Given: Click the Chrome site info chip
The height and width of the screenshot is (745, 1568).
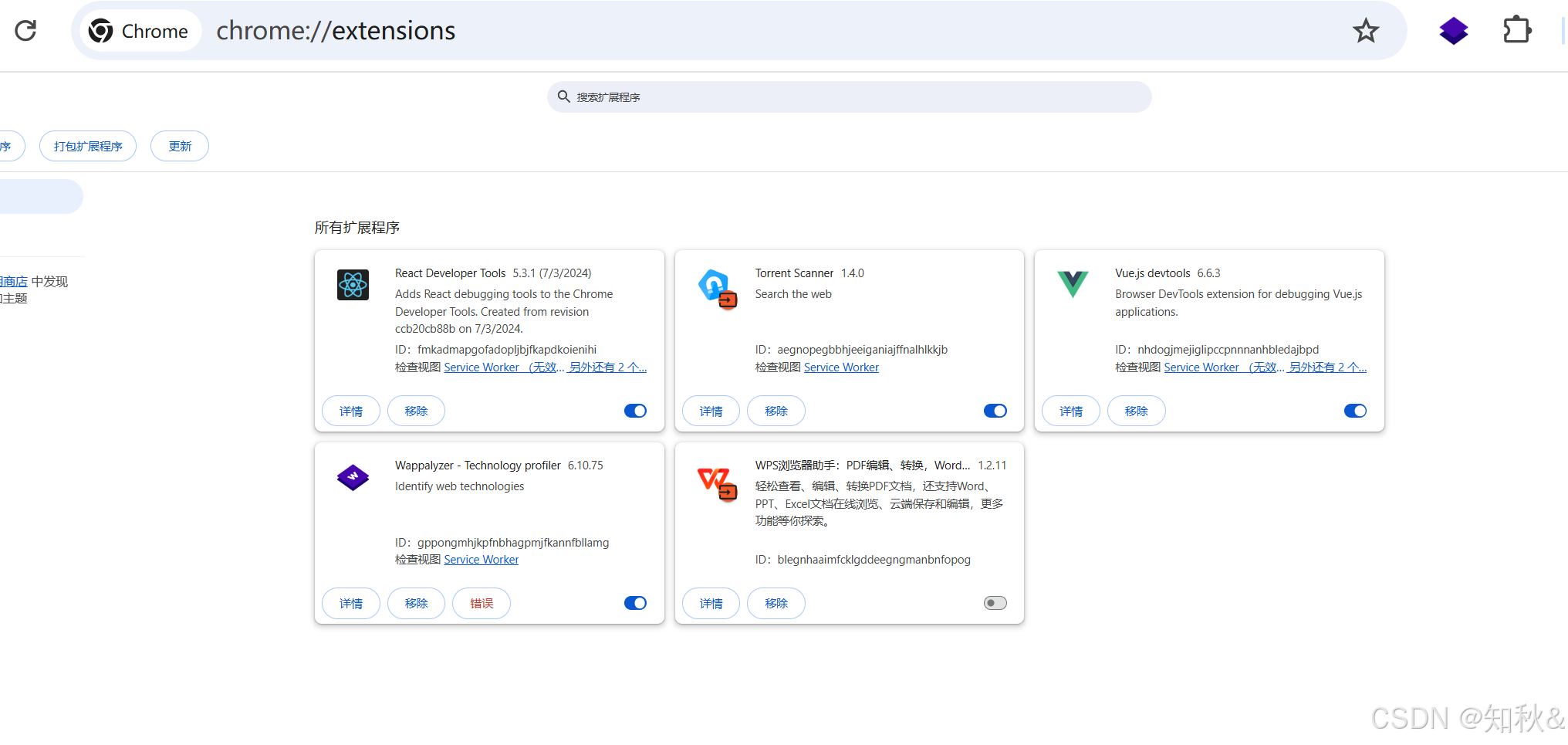Looking at the screenshot, I should (x=140, y=31).
